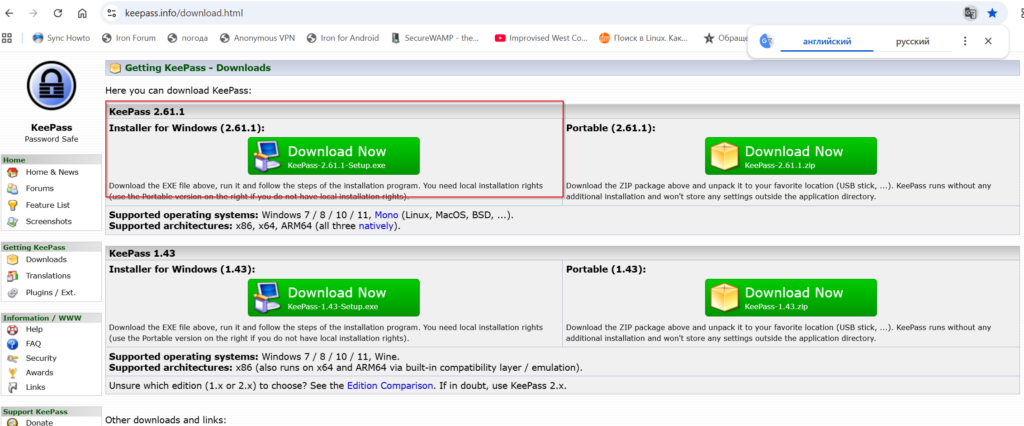Click the KeePass padlock logo
This screenshot has height=426, width=1024.
pos(52,86)
